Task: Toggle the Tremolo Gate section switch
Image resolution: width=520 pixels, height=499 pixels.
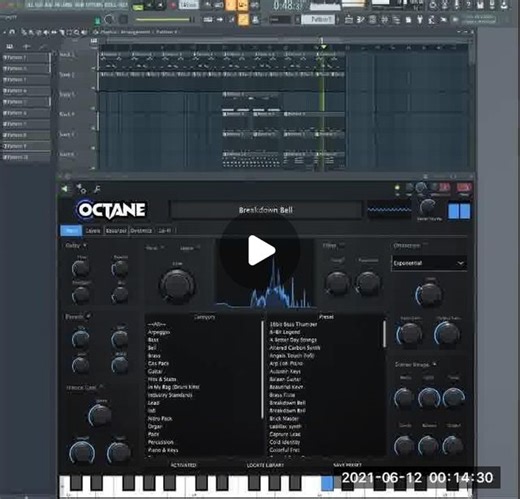Action: tap(101, 387)
